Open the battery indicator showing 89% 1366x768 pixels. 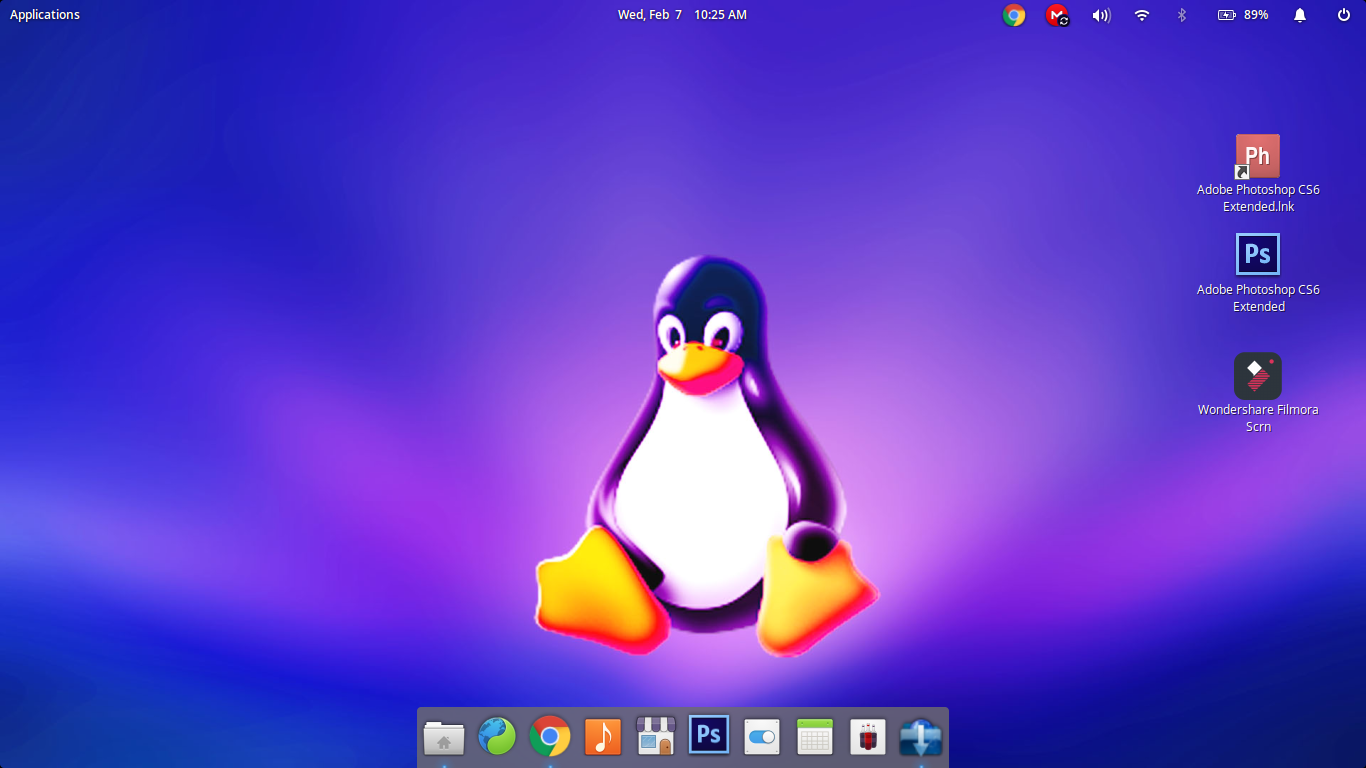1243,15
